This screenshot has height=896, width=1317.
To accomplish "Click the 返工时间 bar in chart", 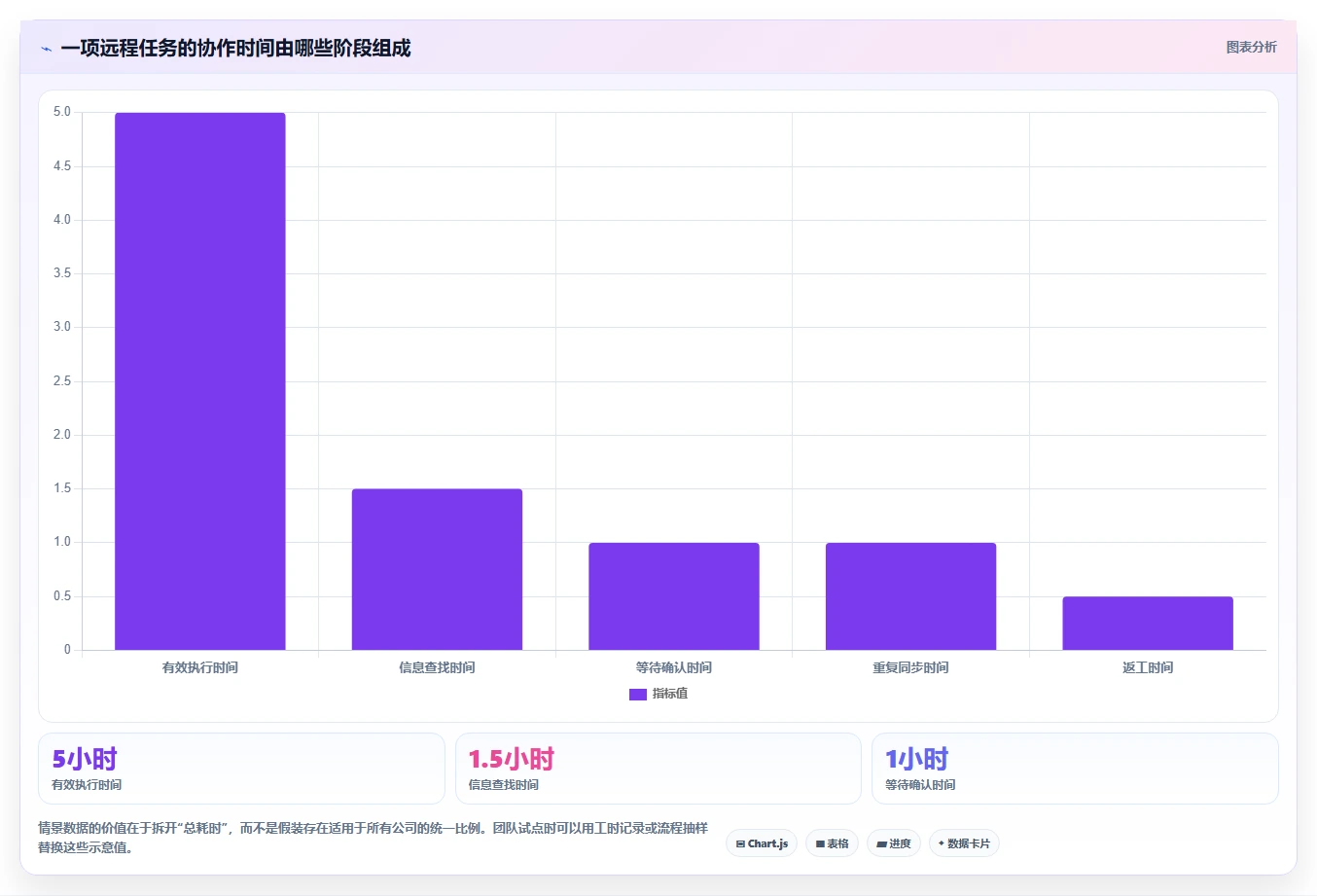I will tap(1148, 623).
